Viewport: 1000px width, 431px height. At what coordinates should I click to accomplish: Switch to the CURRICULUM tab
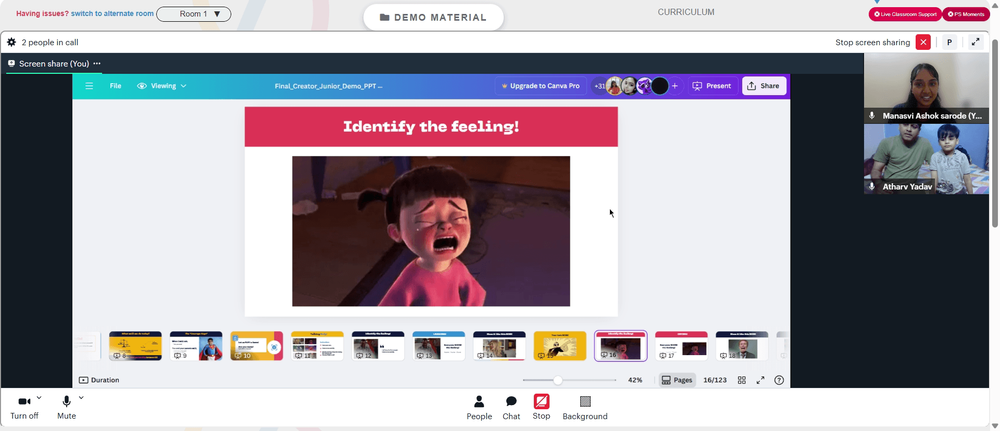686,12
